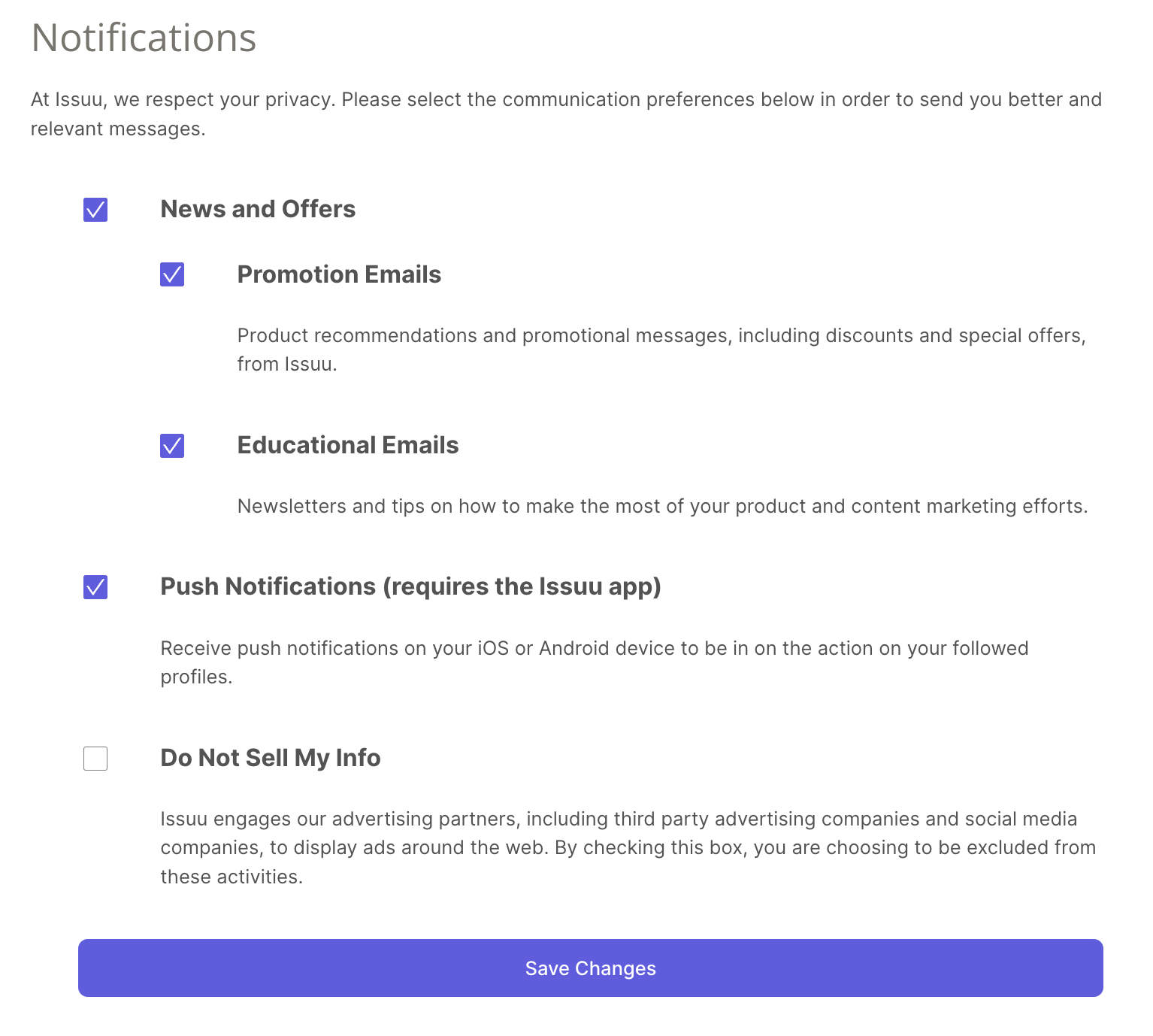Image resolution: width=1153 pixels, height=1036 pixels.
Task: Click the Do Not Sell My Info label
Action: point(271,758)
